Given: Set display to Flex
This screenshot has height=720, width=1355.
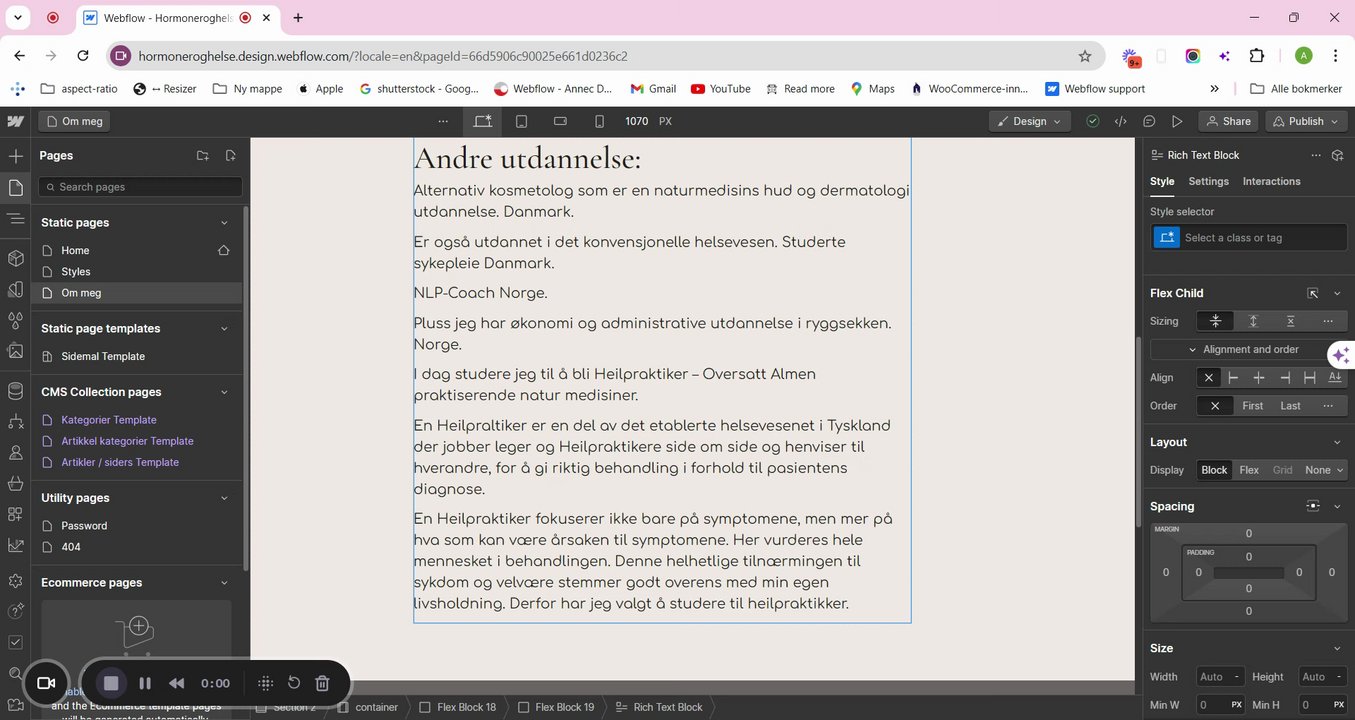Looking at the screenshot, I should point(1249,470).
